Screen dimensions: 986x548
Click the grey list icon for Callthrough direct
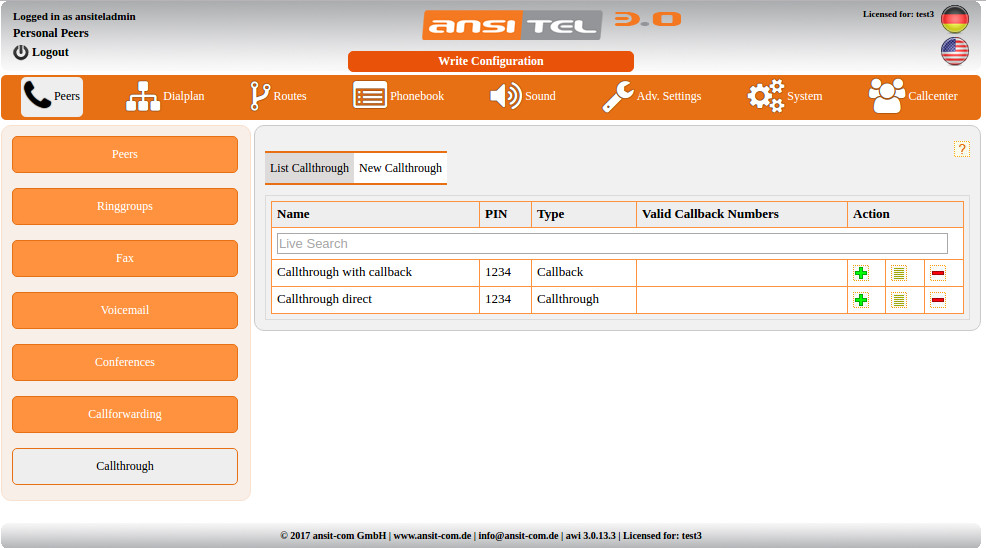(x=899, y=300)
